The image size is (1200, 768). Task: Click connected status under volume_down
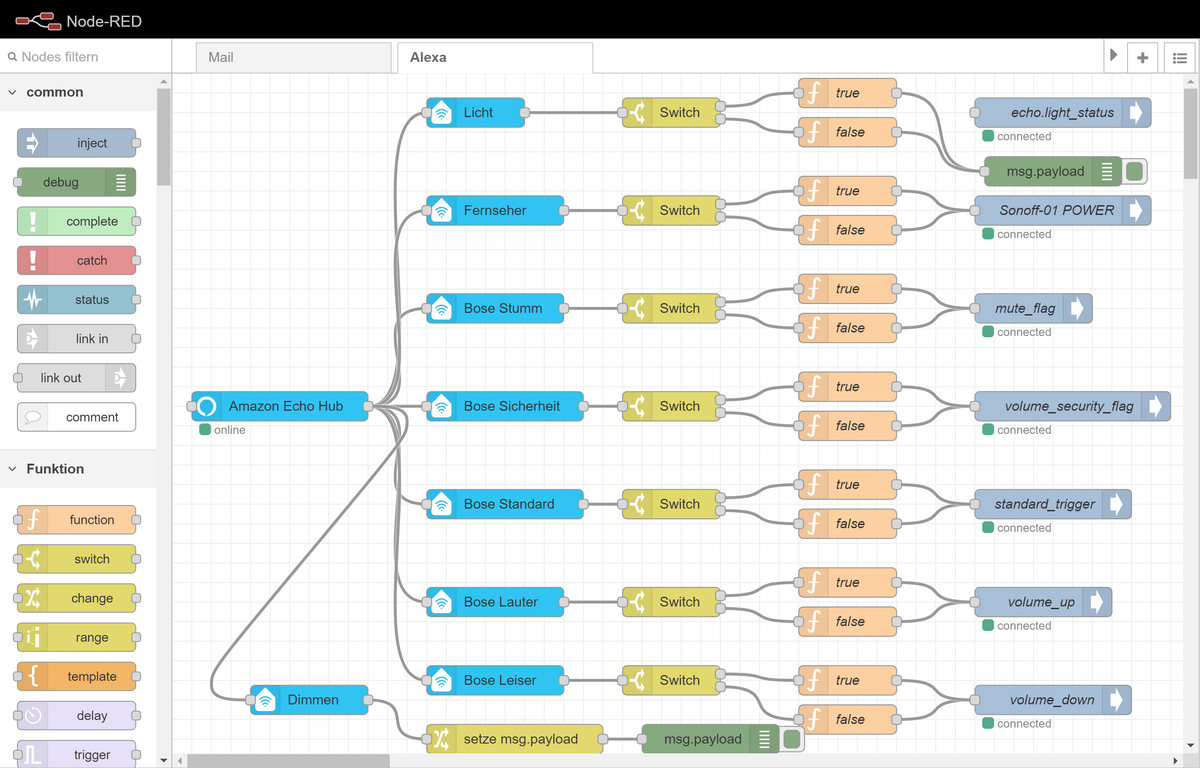click(x=1017, y=724)
